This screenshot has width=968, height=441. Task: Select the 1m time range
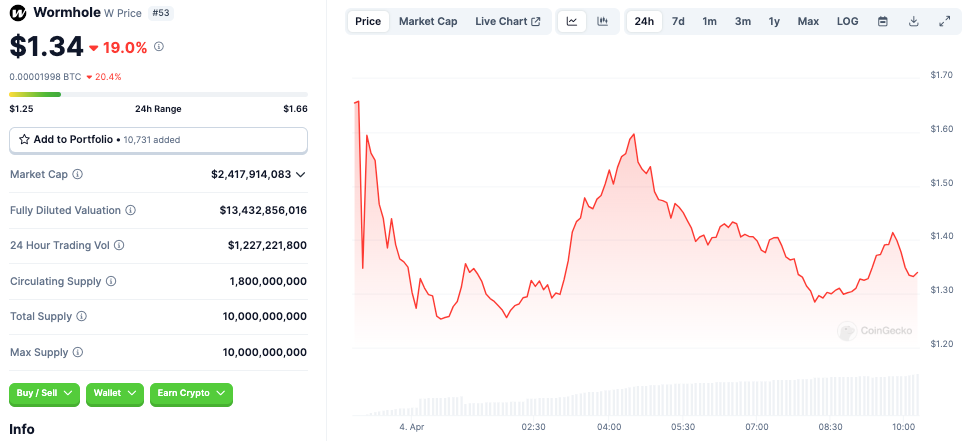[709, 22]
